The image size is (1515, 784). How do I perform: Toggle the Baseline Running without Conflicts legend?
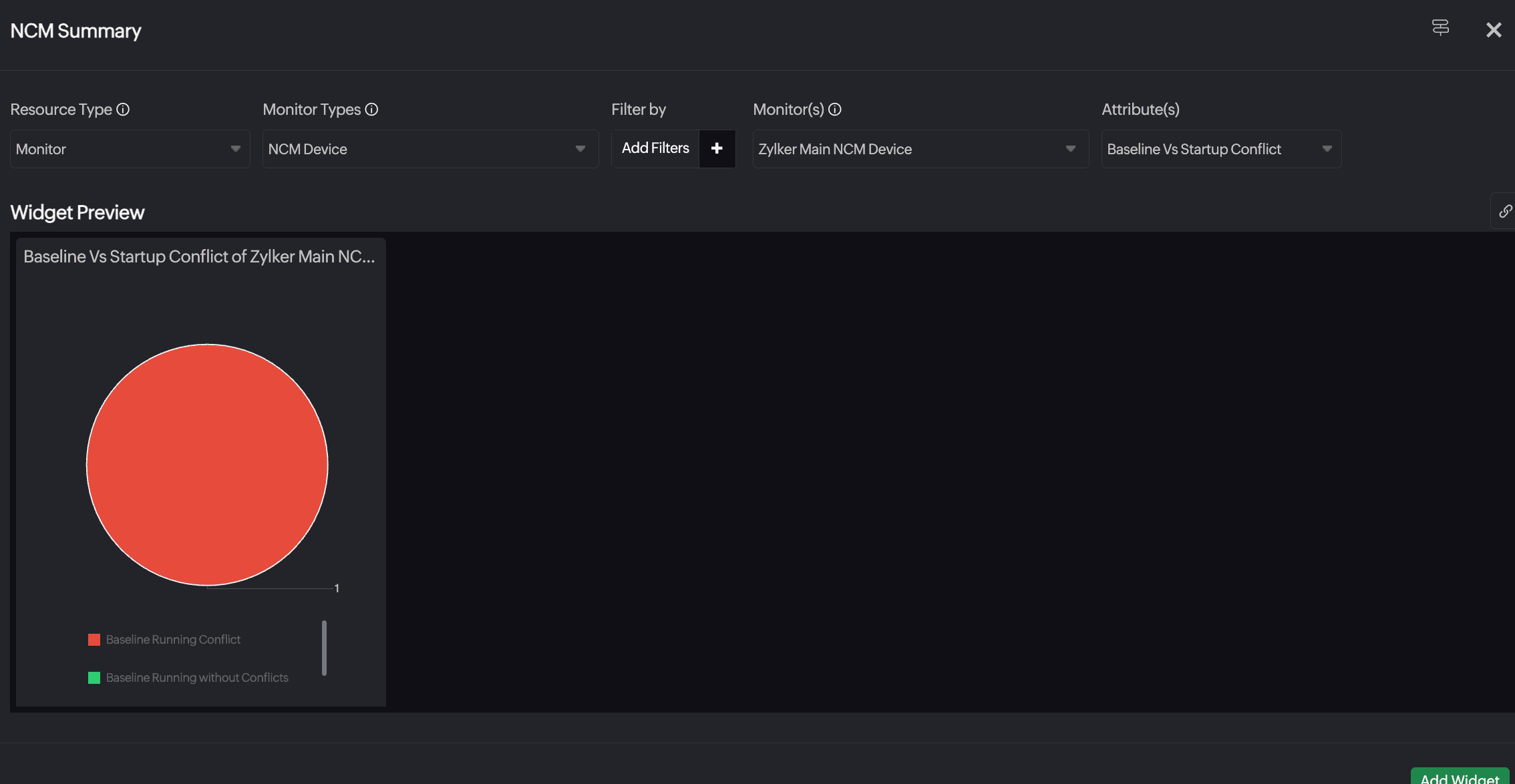click(197, 678)
